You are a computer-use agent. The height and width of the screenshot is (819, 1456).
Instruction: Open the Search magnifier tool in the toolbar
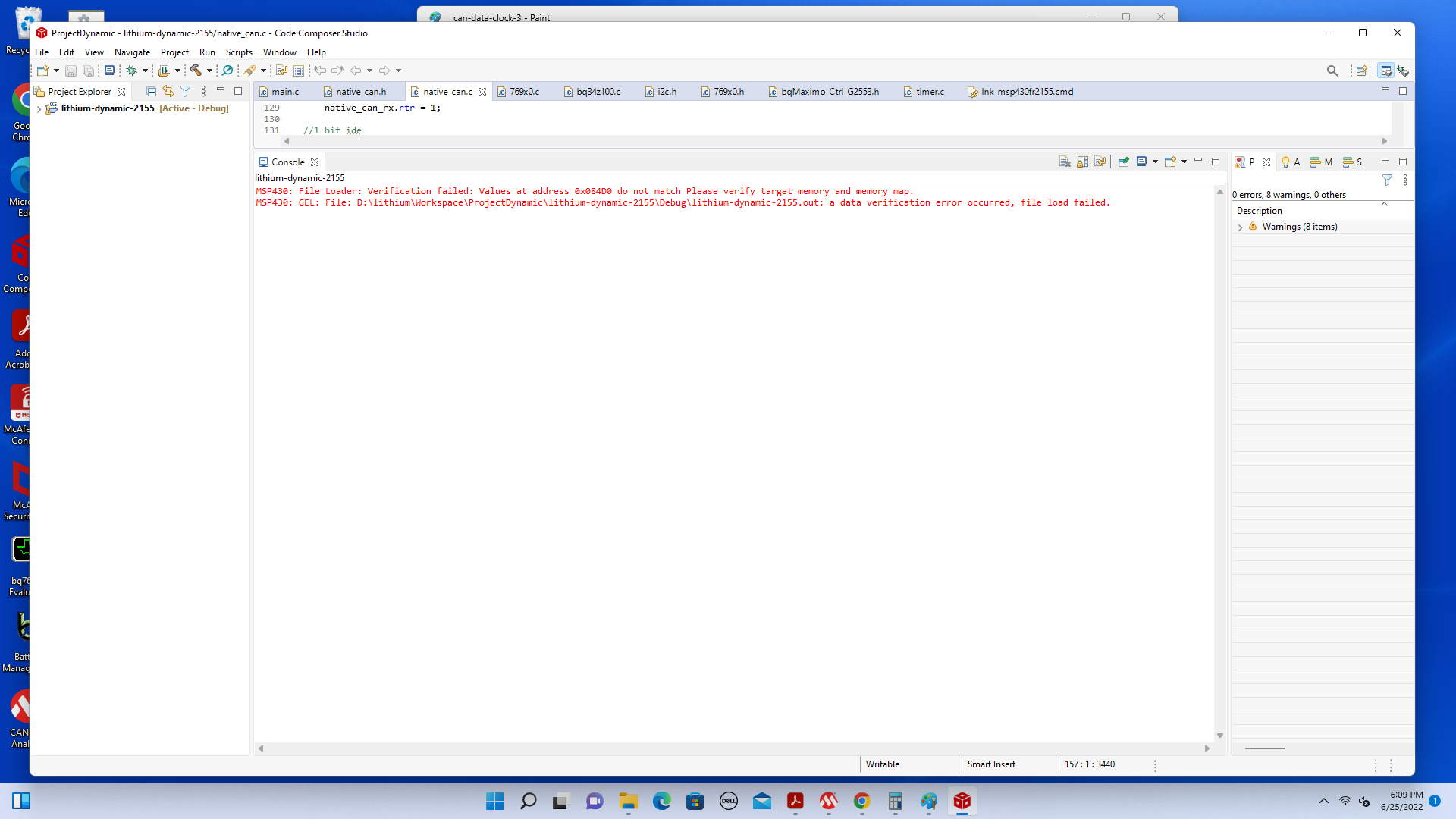point(227,71)
